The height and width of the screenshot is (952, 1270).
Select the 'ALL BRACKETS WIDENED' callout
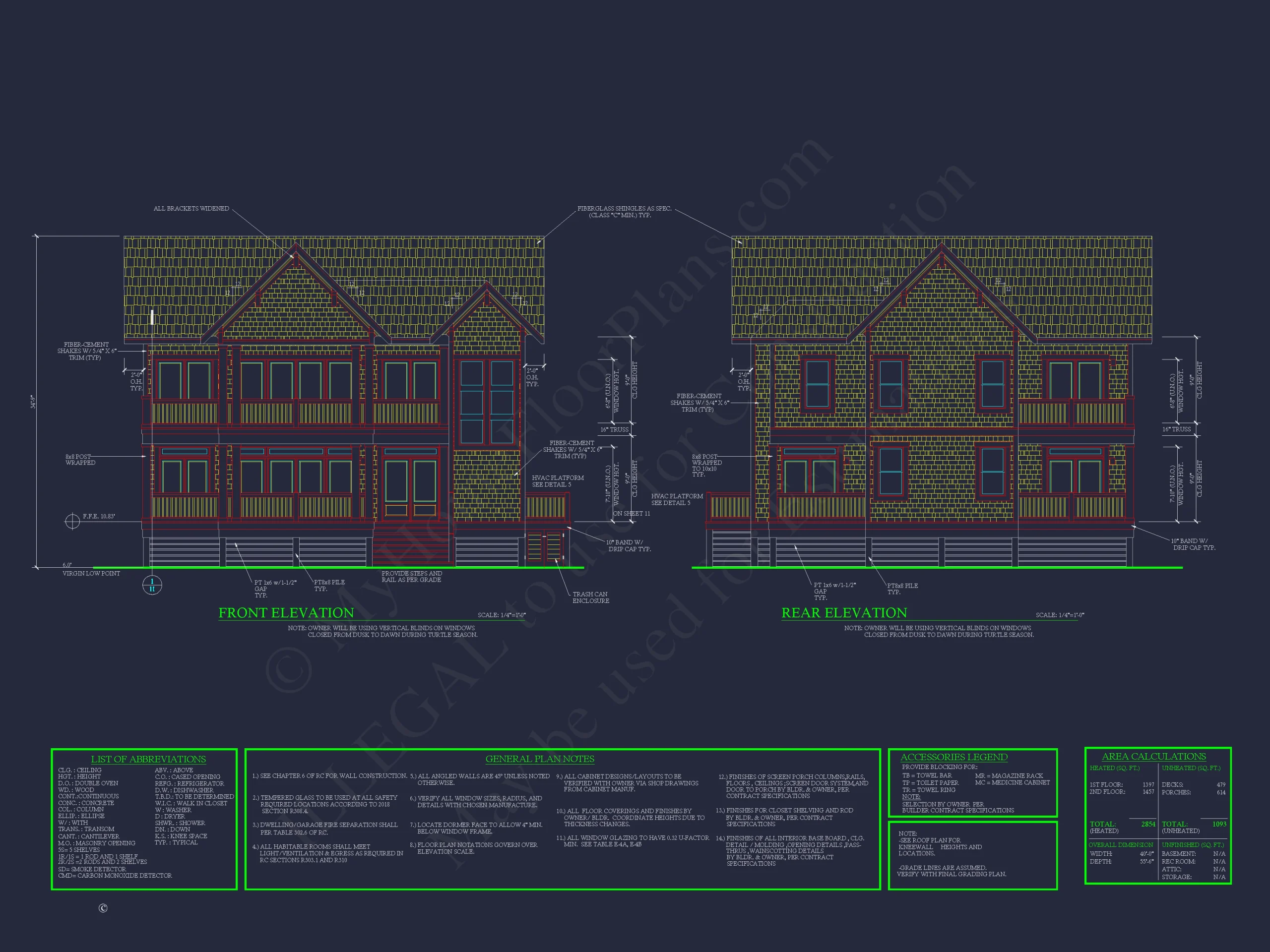click(x=191, y=208)
